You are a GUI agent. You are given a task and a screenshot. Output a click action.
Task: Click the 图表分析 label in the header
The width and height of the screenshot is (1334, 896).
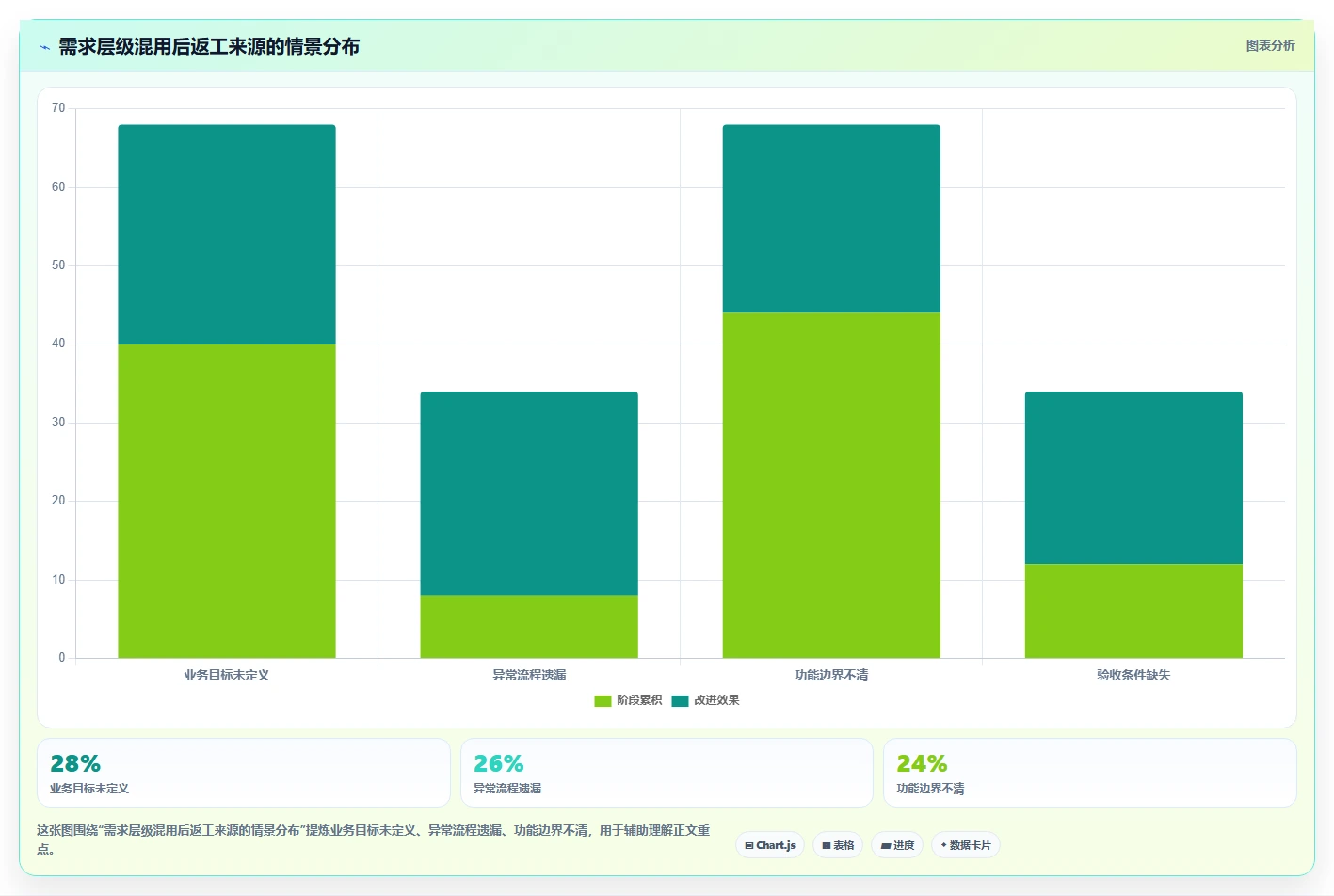[x=1270, y=45]
